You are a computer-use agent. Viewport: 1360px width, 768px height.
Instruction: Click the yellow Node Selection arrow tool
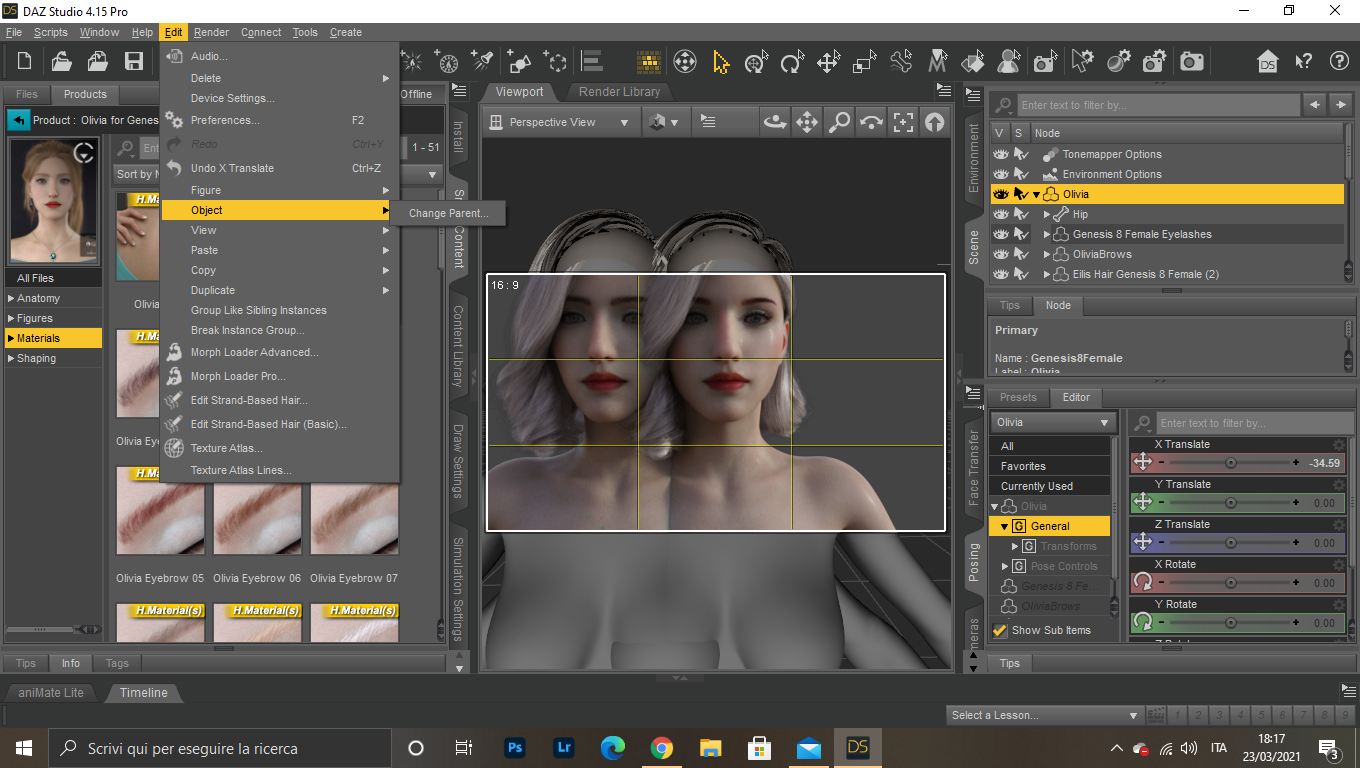[x=720, y=62]
